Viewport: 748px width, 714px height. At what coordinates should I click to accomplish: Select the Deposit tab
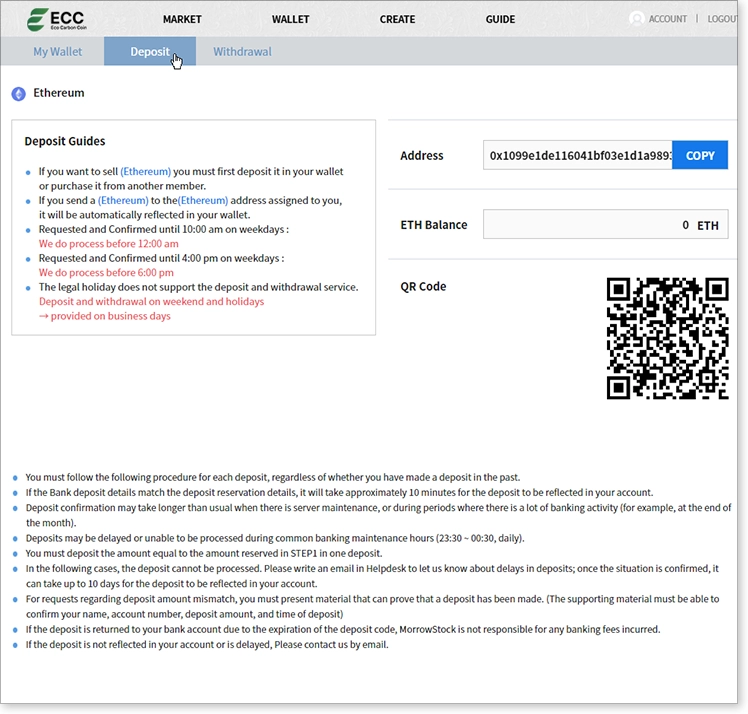(150, 52)
